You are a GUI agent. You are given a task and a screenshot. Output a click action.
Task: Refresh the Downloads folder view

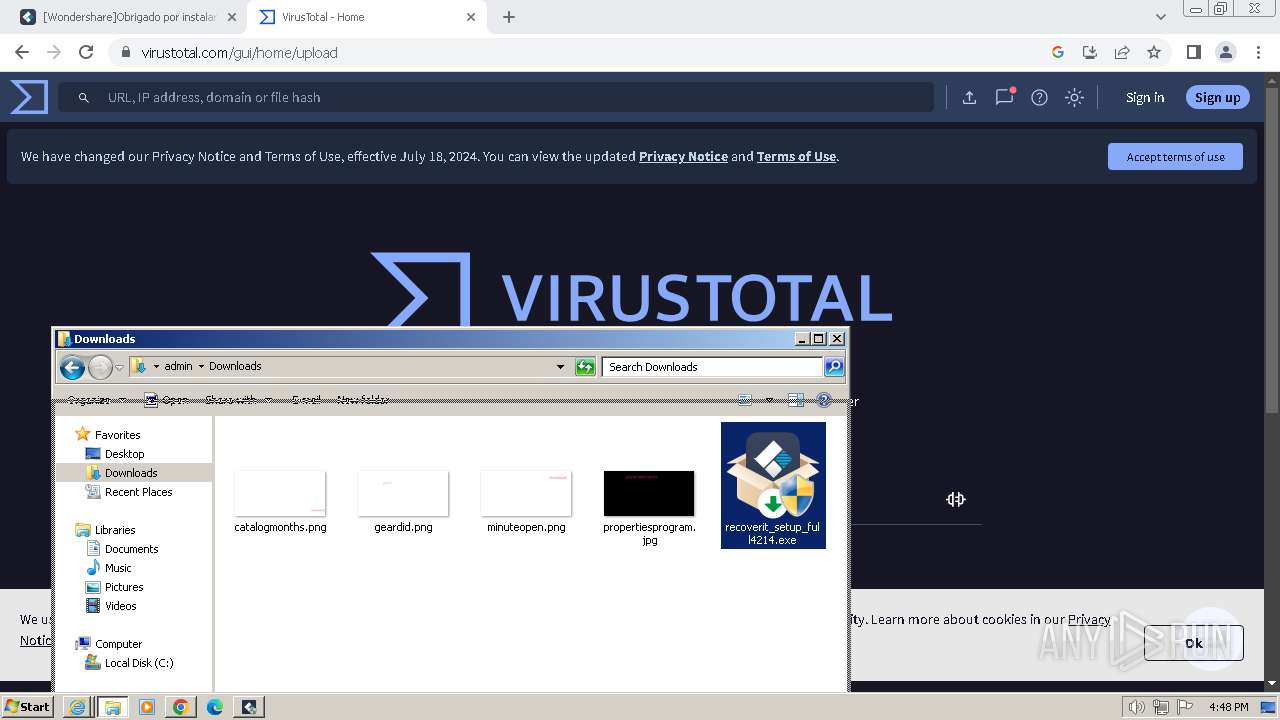point(585,367)
